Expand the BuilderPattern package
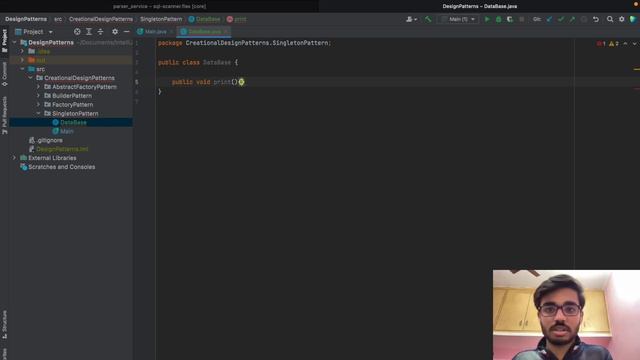The width and height of the screenshot is (640, 360). [x=38, y=96]
